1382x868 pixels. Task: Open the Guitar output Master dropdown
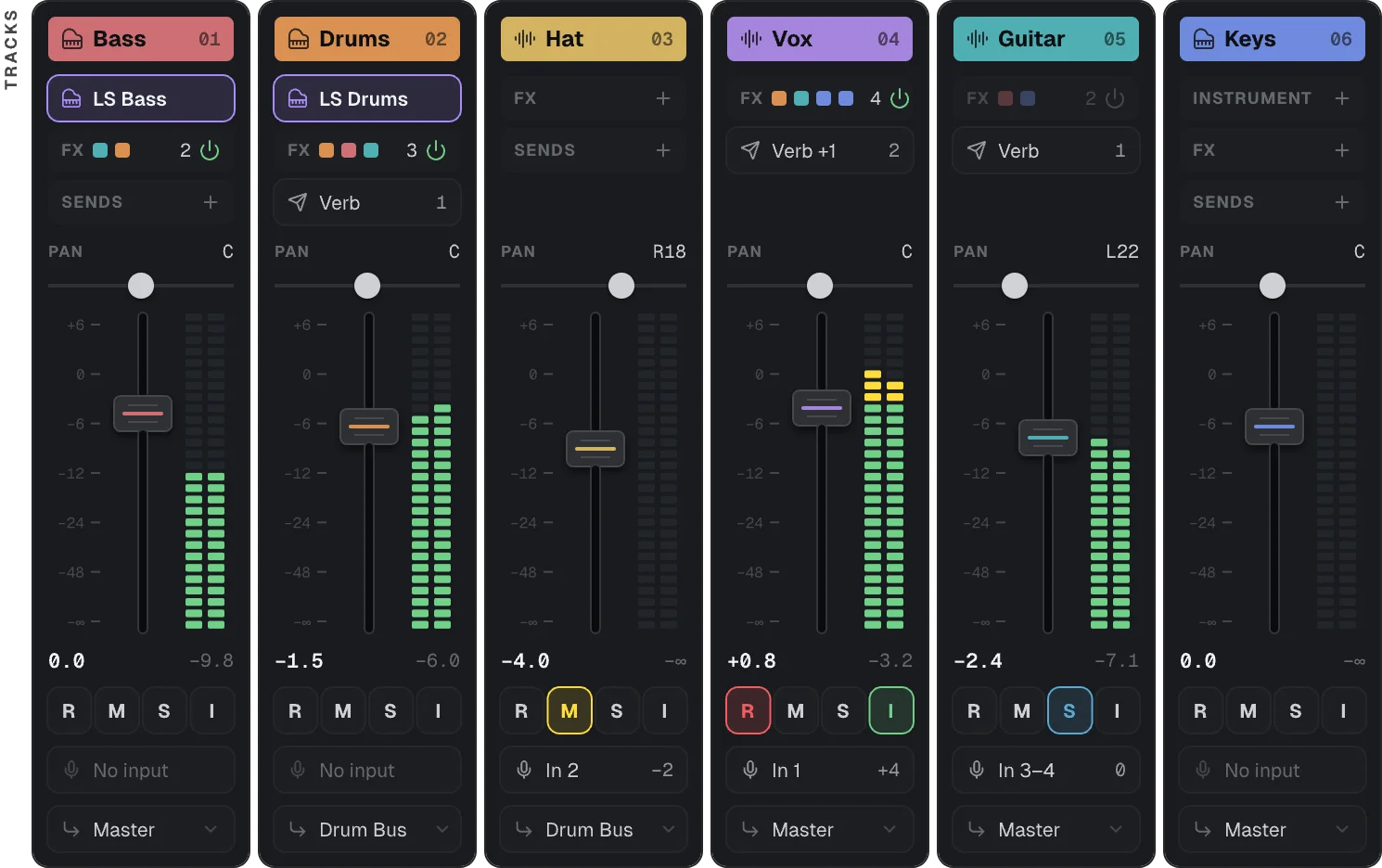pos(1046,829)
